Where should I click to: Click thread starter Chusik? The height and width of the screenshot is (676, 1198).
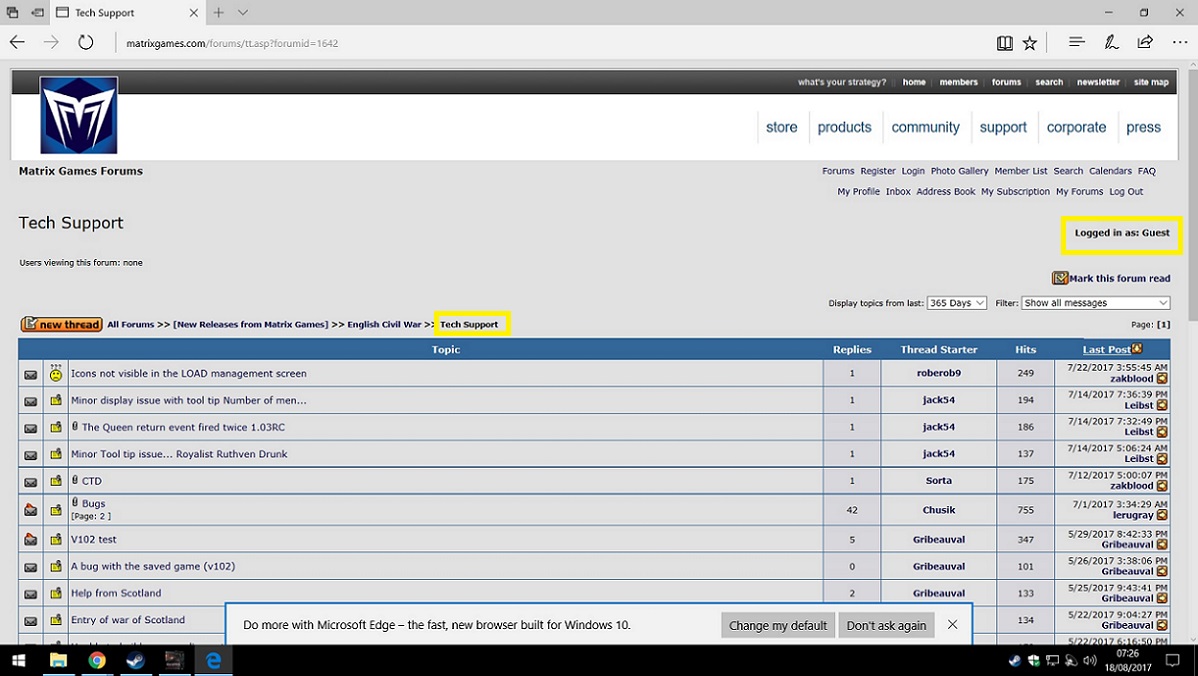[939, 510]
